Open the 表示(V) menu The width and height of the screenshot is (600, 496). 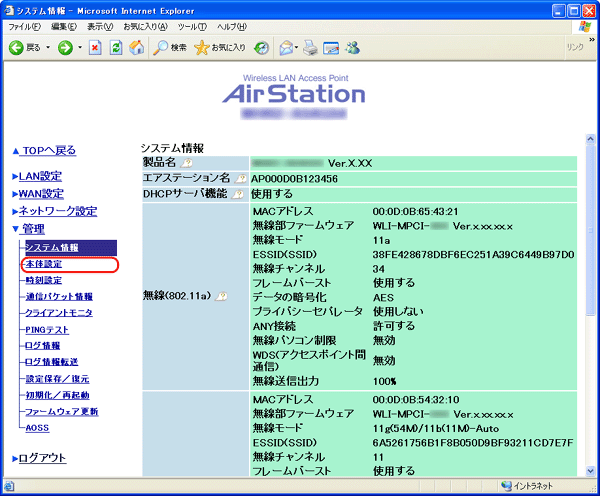tap(100, 27)
